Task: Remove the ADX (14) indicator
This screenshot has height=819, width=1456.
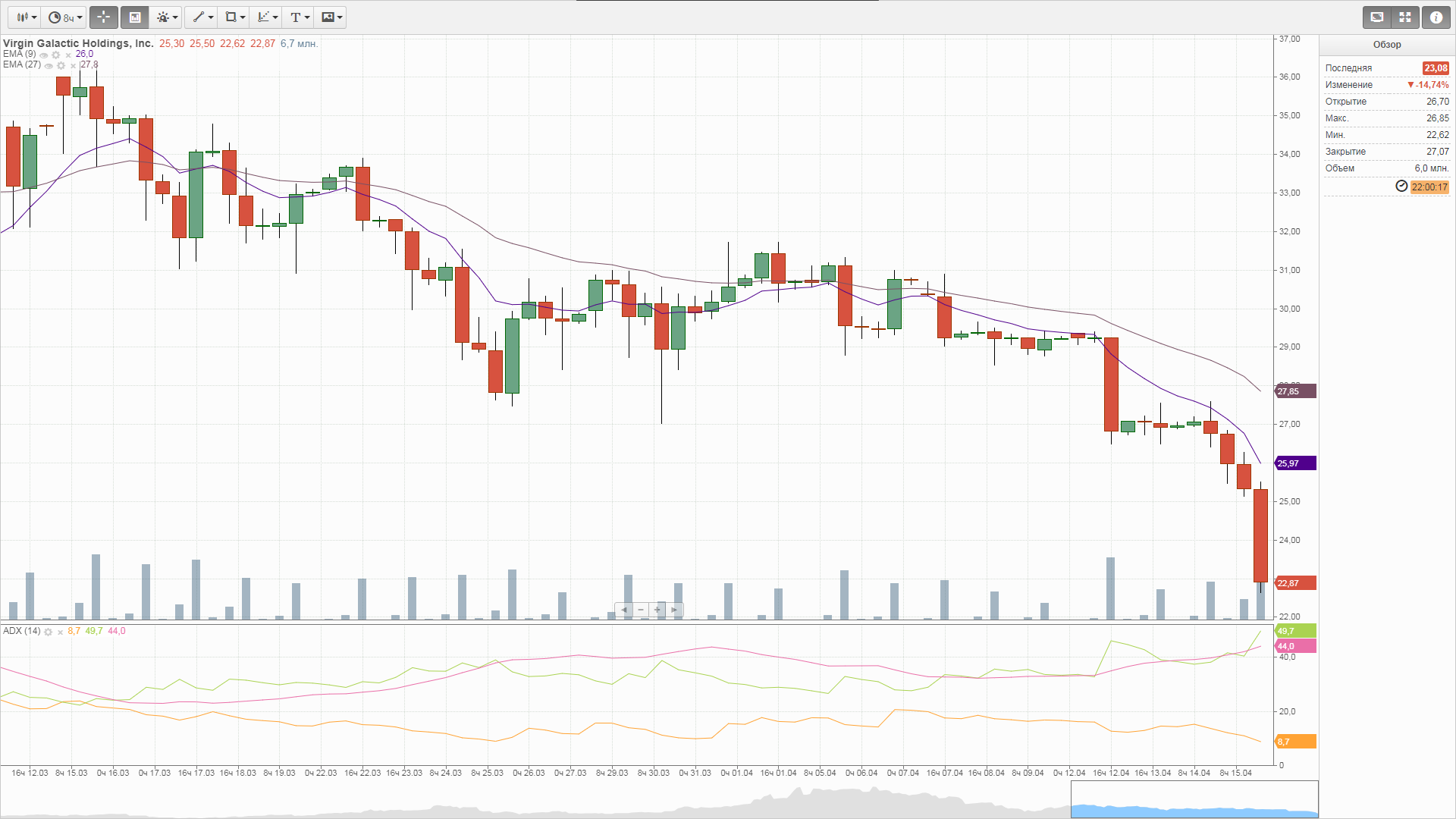Action: point(60,632)
